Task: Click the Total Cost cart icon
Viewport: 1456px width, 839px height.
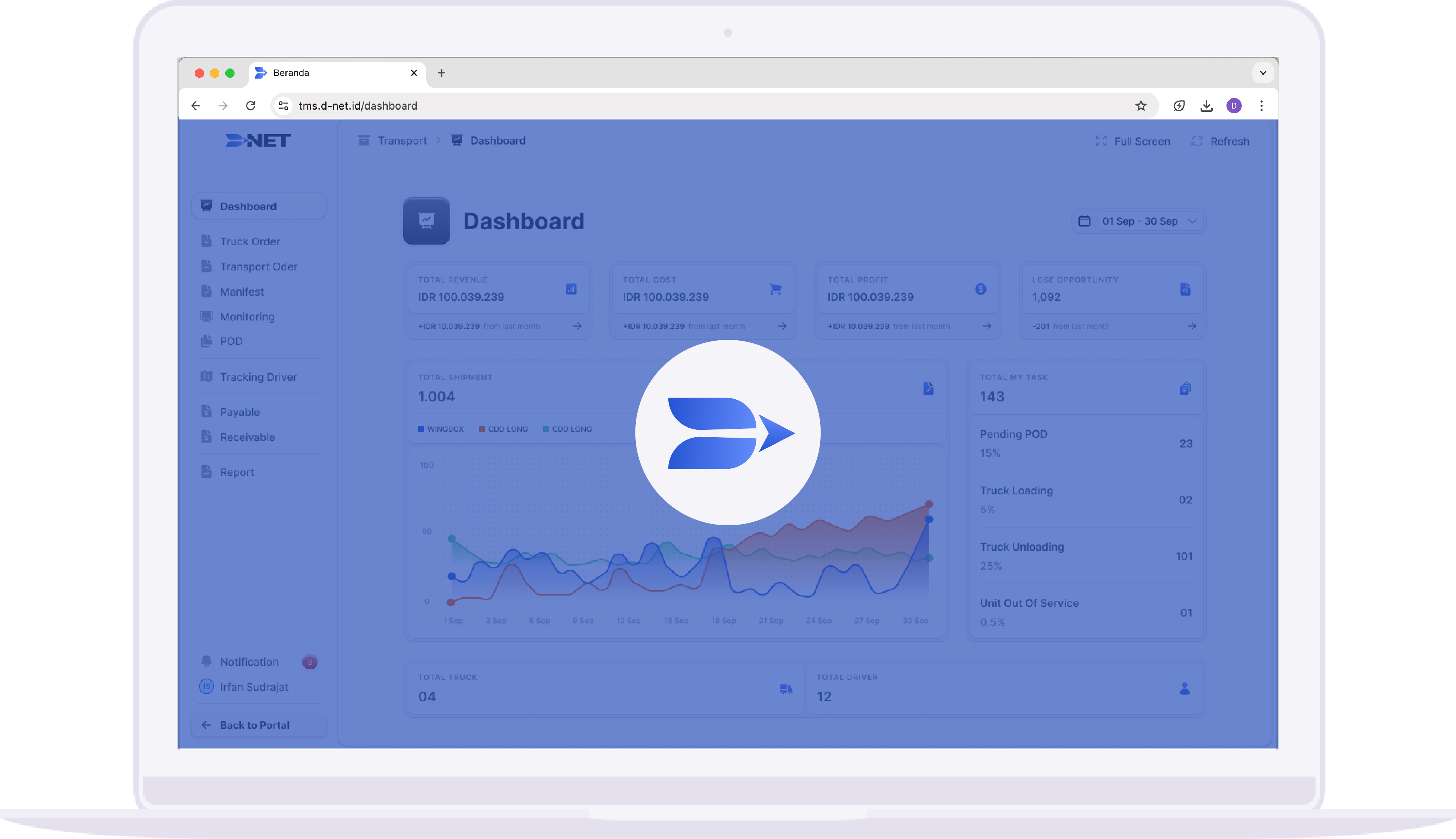Action: (776, 289)
